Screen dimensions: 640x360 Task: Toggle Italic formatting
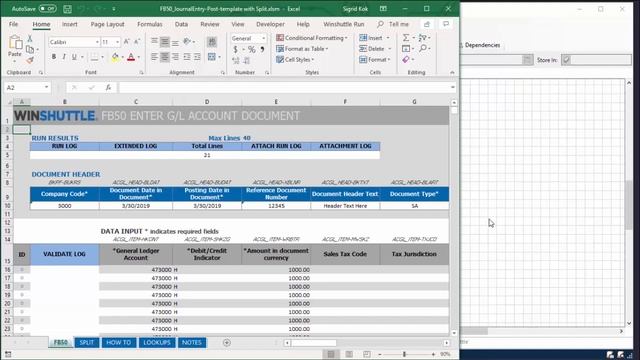(64, 57)
